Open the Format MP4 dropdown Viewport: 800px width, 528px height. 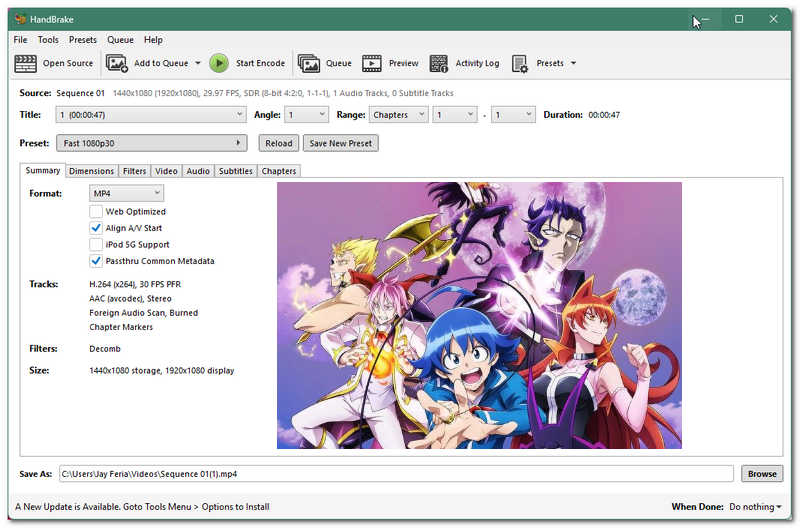tap(126, 193)
